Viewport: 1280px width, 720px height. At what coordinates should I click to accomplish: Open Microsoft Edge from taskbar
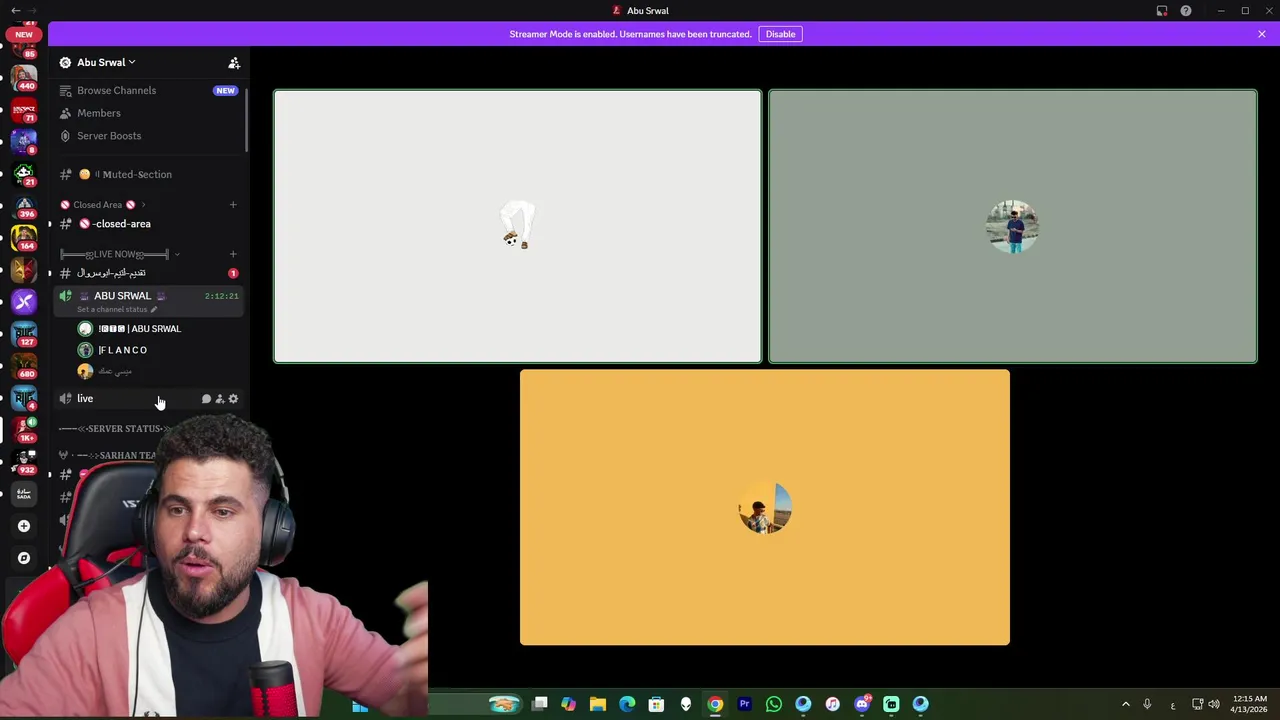(x=627, y=704)
